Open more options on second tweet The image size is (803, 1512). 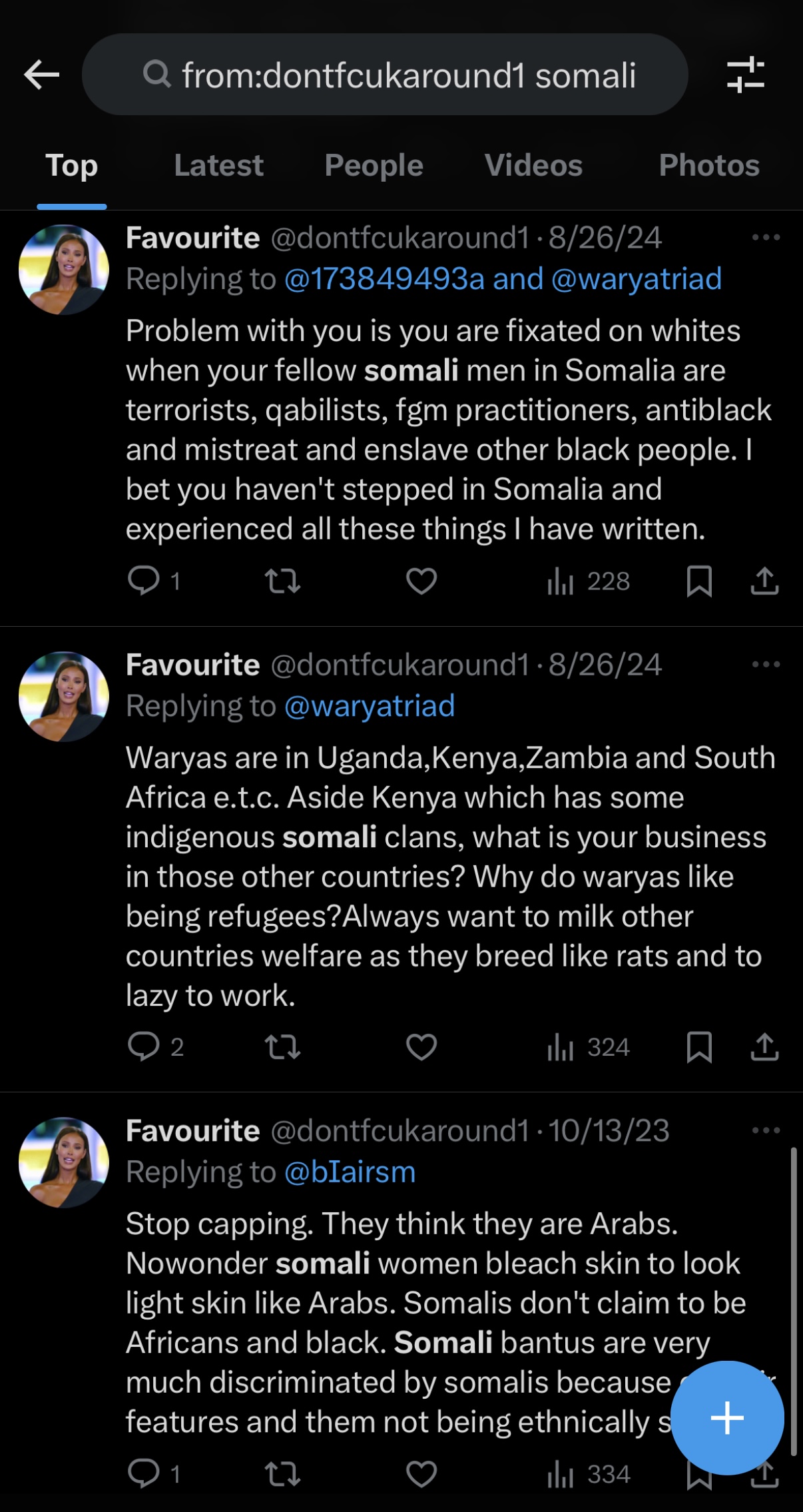pos(766,664)
